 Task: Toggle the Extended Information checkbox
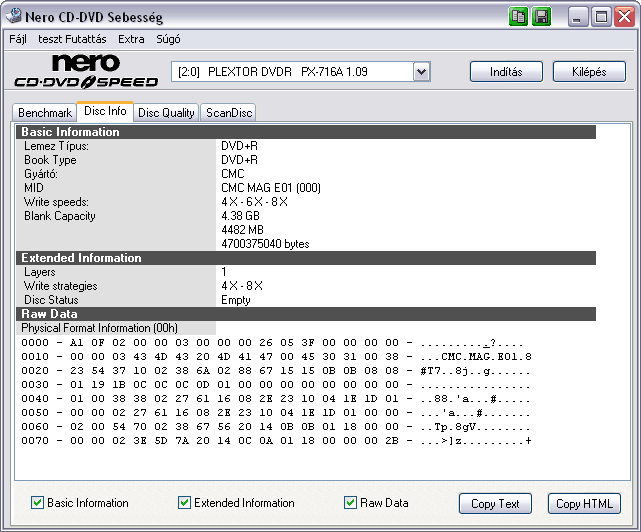point(184,503)
